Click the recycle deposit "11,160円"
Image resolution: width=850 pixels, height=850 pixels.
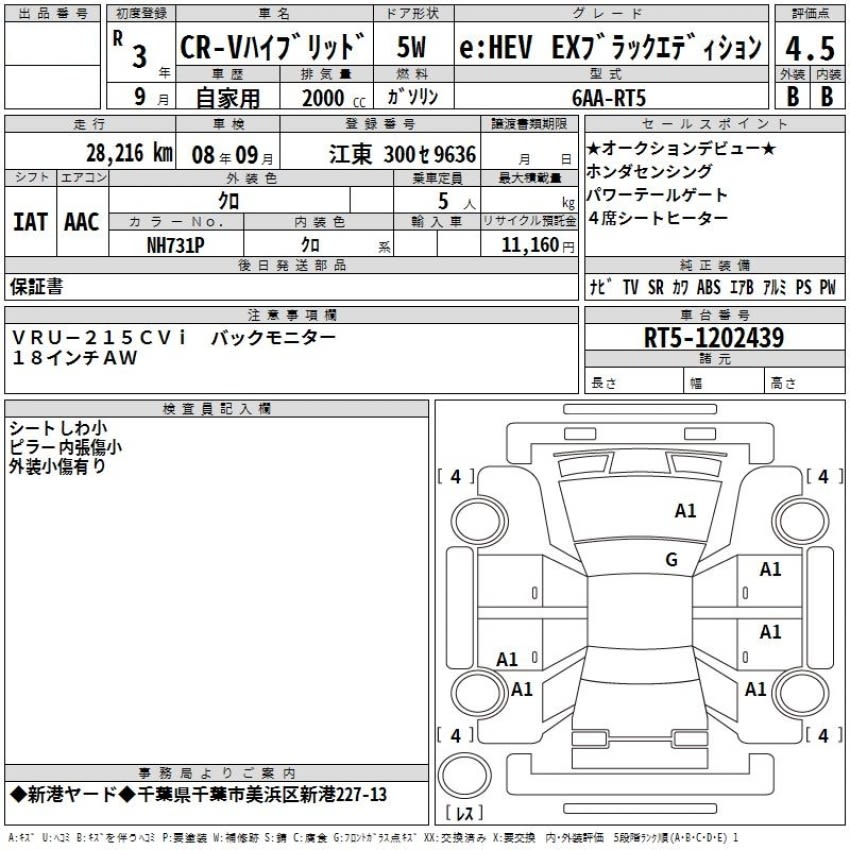pos(538,245)
